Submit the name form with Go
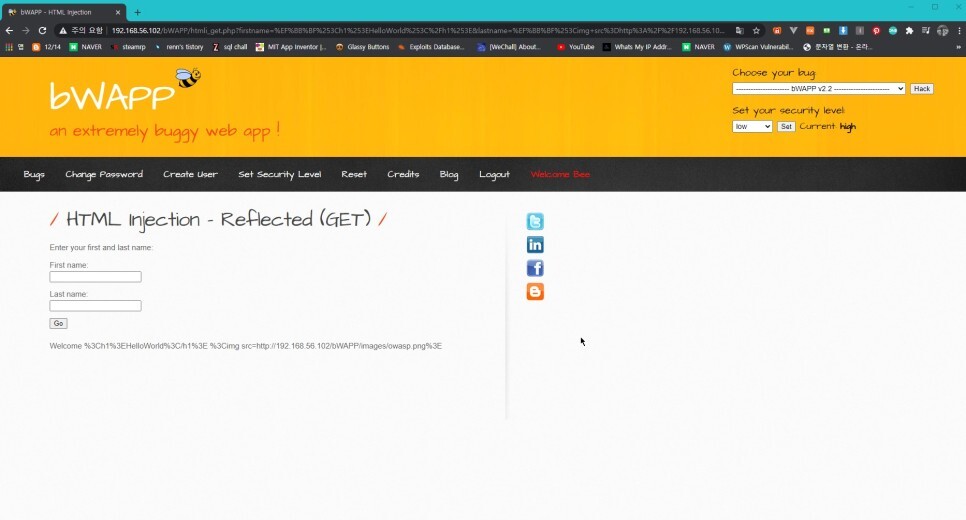 (58, 323)
